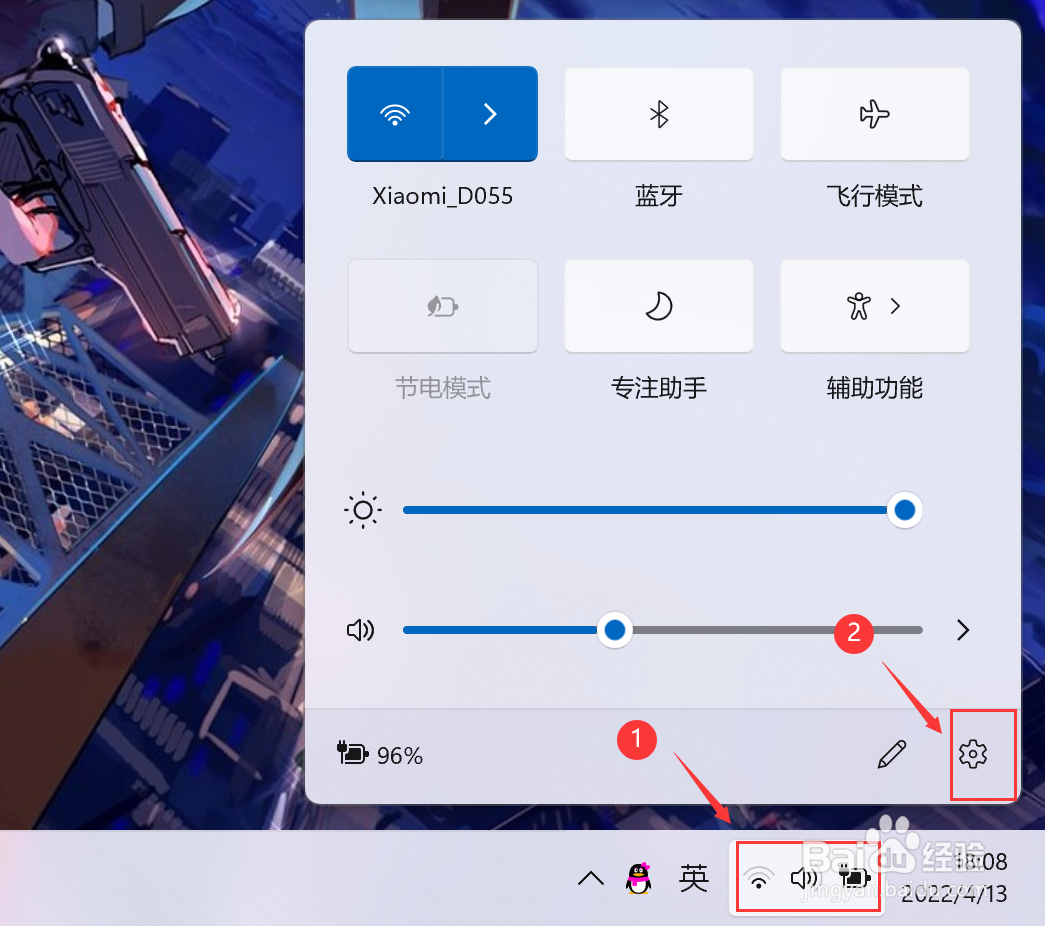Click the 飞行模式 label
1045x926 pixels.
tap(874, 196)
